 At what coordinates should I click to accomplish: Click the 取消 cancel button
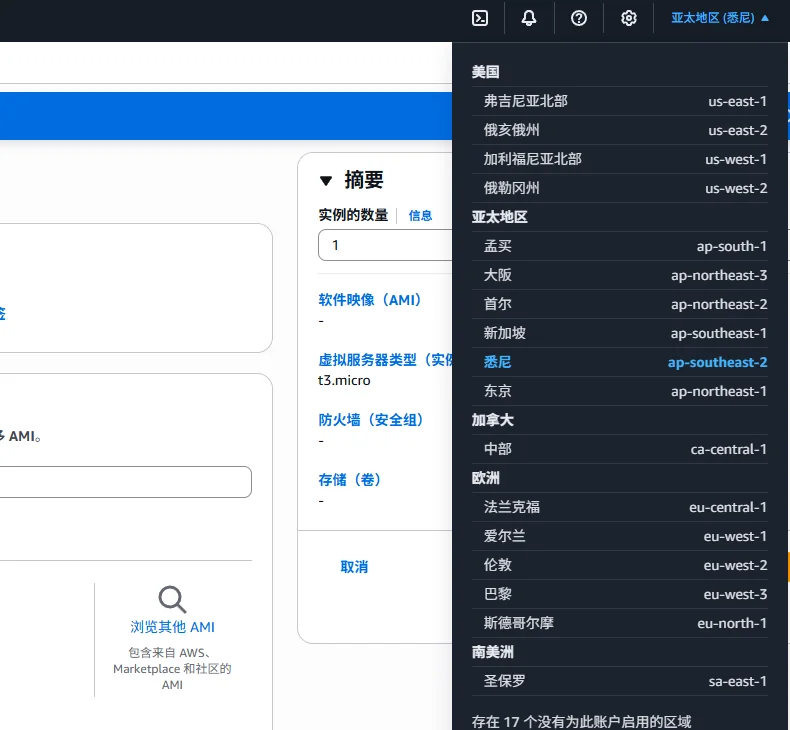point(354,567)
